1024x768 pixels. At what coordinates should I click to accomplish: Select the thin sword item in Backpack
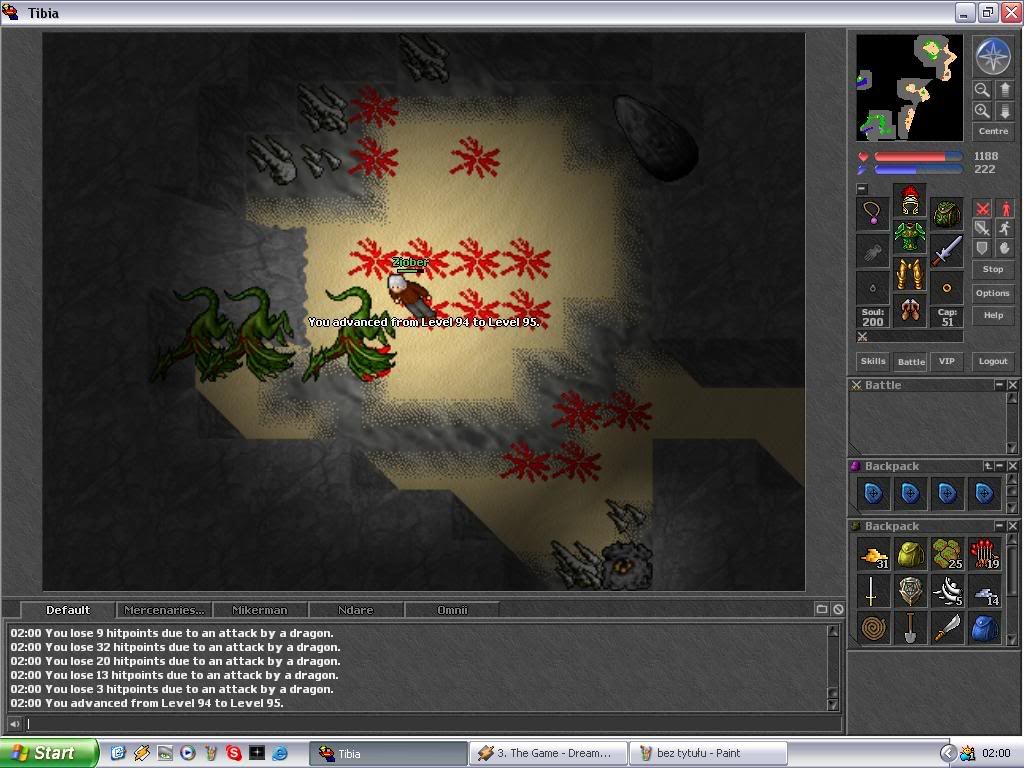click(874, 592)
